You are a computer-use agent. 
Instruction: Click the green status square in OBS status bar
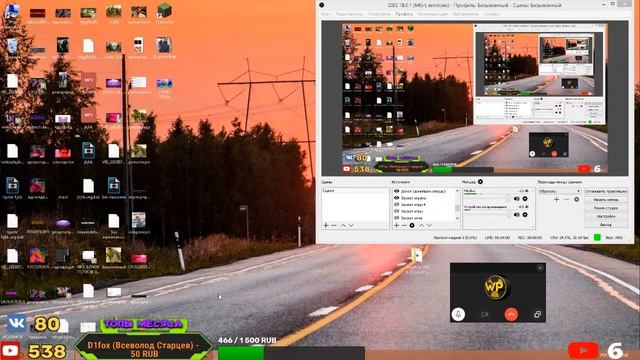coord(597,237)
